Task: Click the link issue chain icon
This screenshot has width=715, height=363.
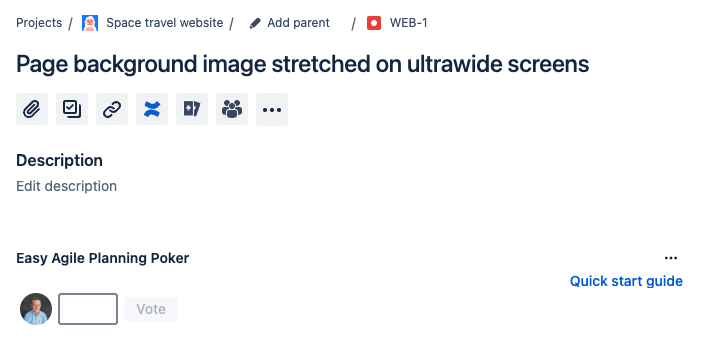Action: [x=112, y=109]
